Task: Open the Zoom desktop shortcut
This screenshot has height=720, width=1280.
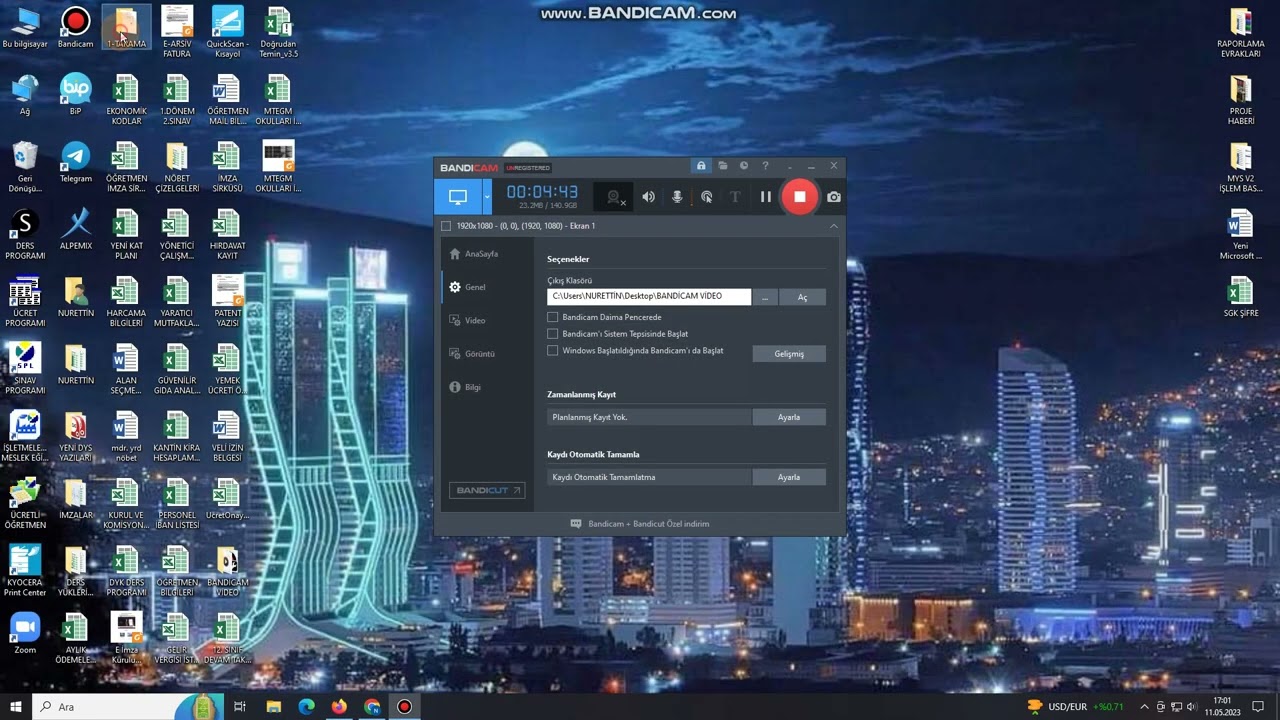Action: coord(25,633)
